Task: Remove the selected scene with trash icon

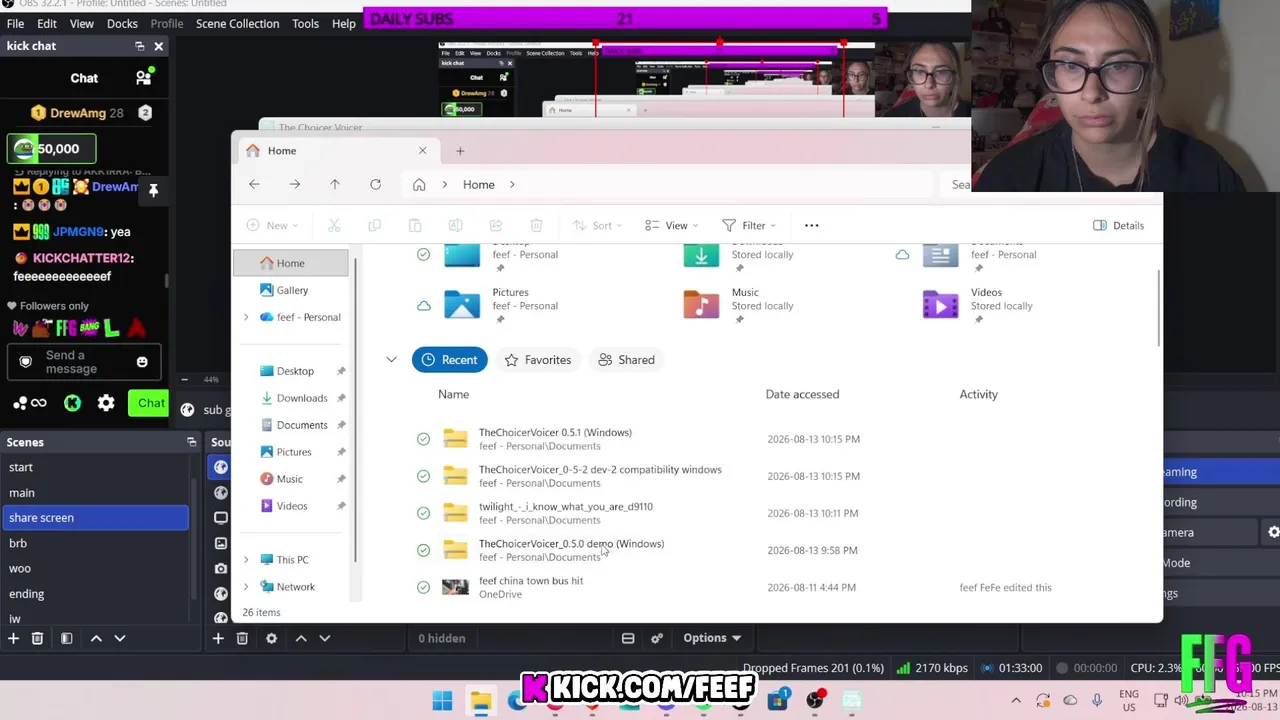Action: pos(37,638)
